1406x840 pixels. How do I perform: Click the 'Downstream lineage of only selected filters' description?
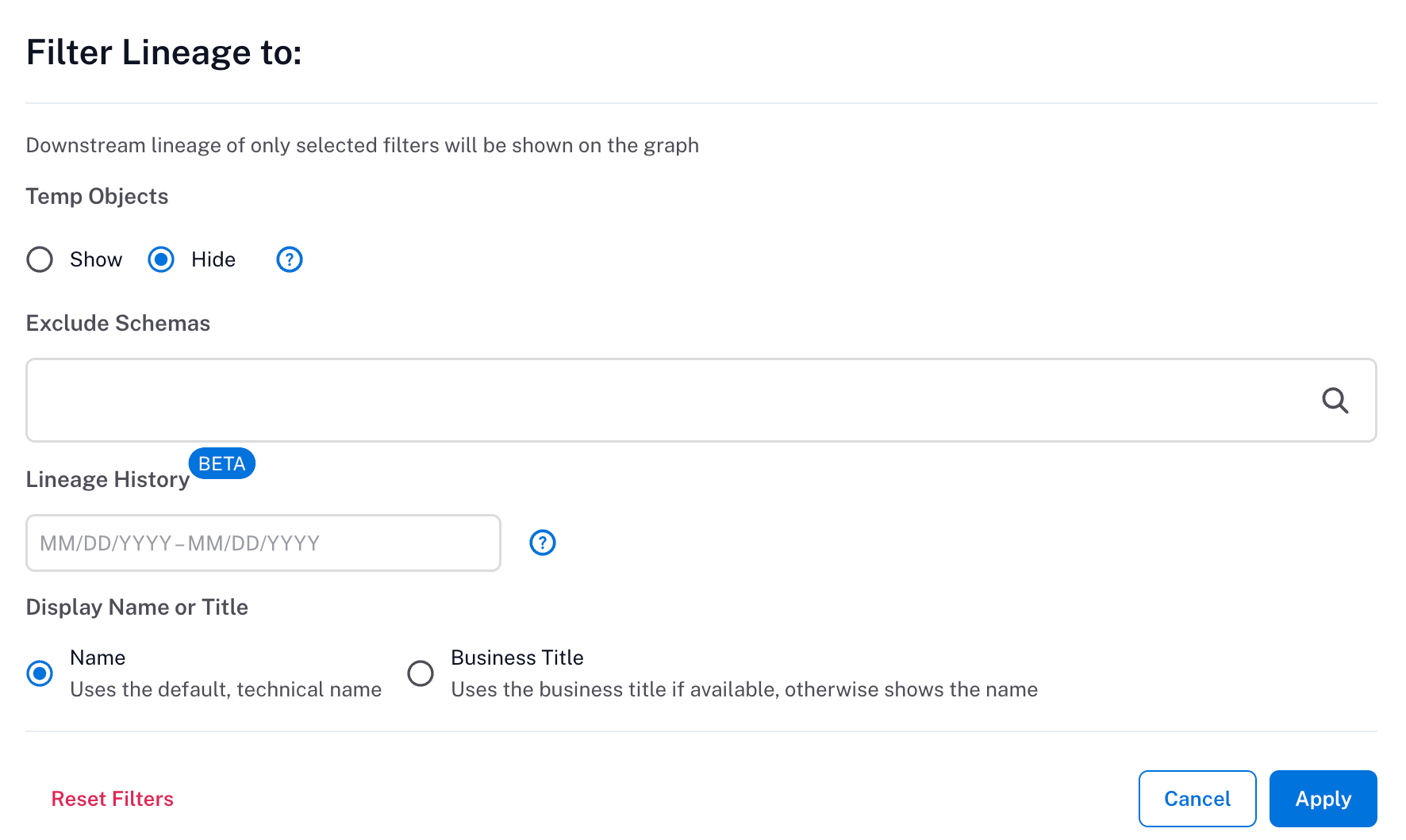tap(363, 146)
